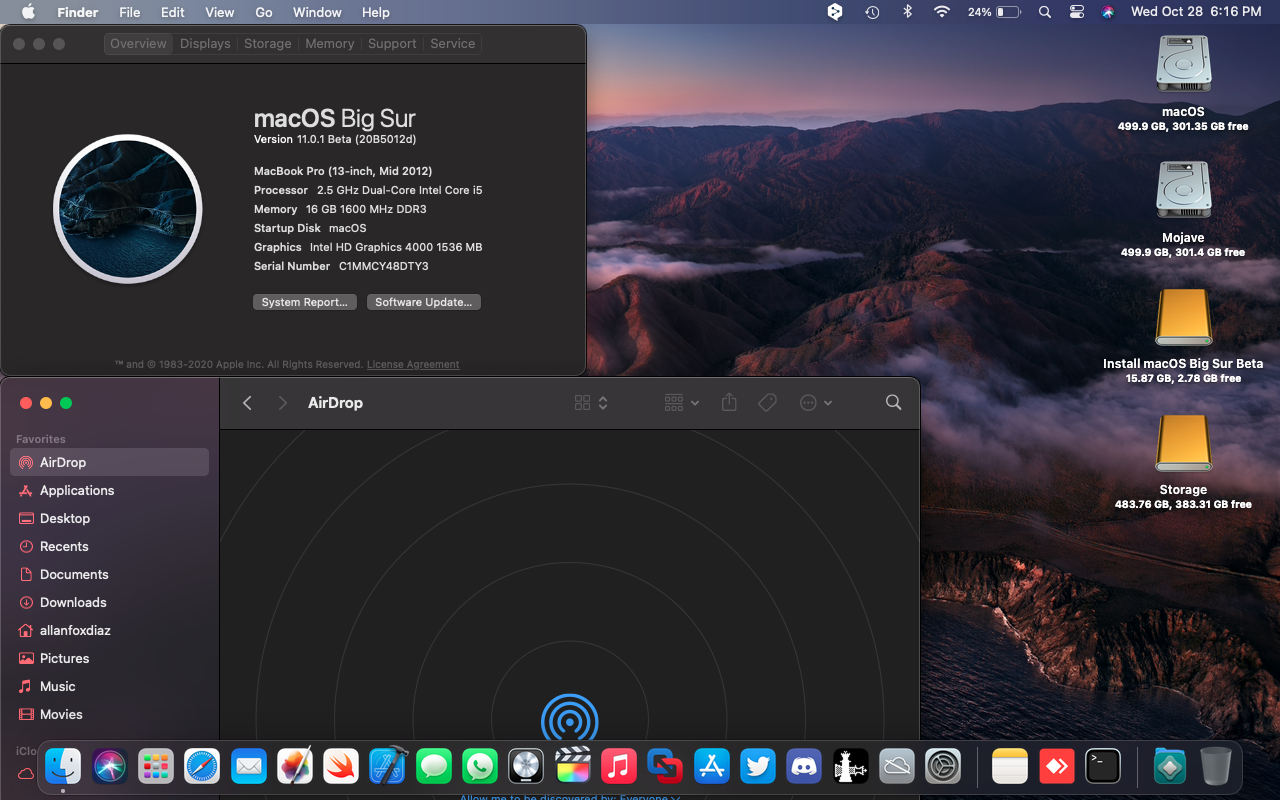This screenshot has height=800, width=1280.
Task: Open Finder from the Dock
Action: tap(64, 767)
